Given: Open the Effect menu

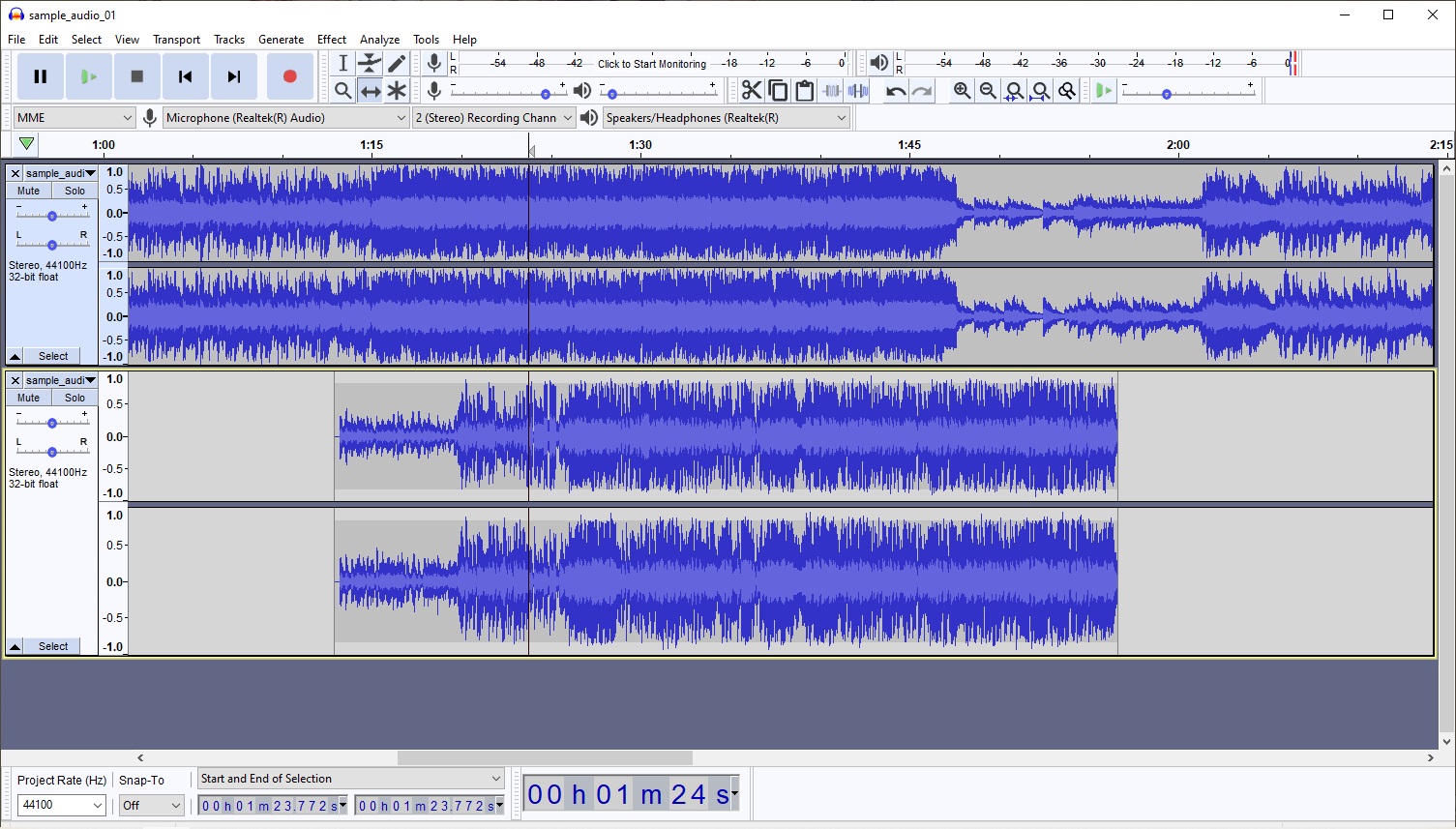Looking at the screenshot, I should coord(332,40).
